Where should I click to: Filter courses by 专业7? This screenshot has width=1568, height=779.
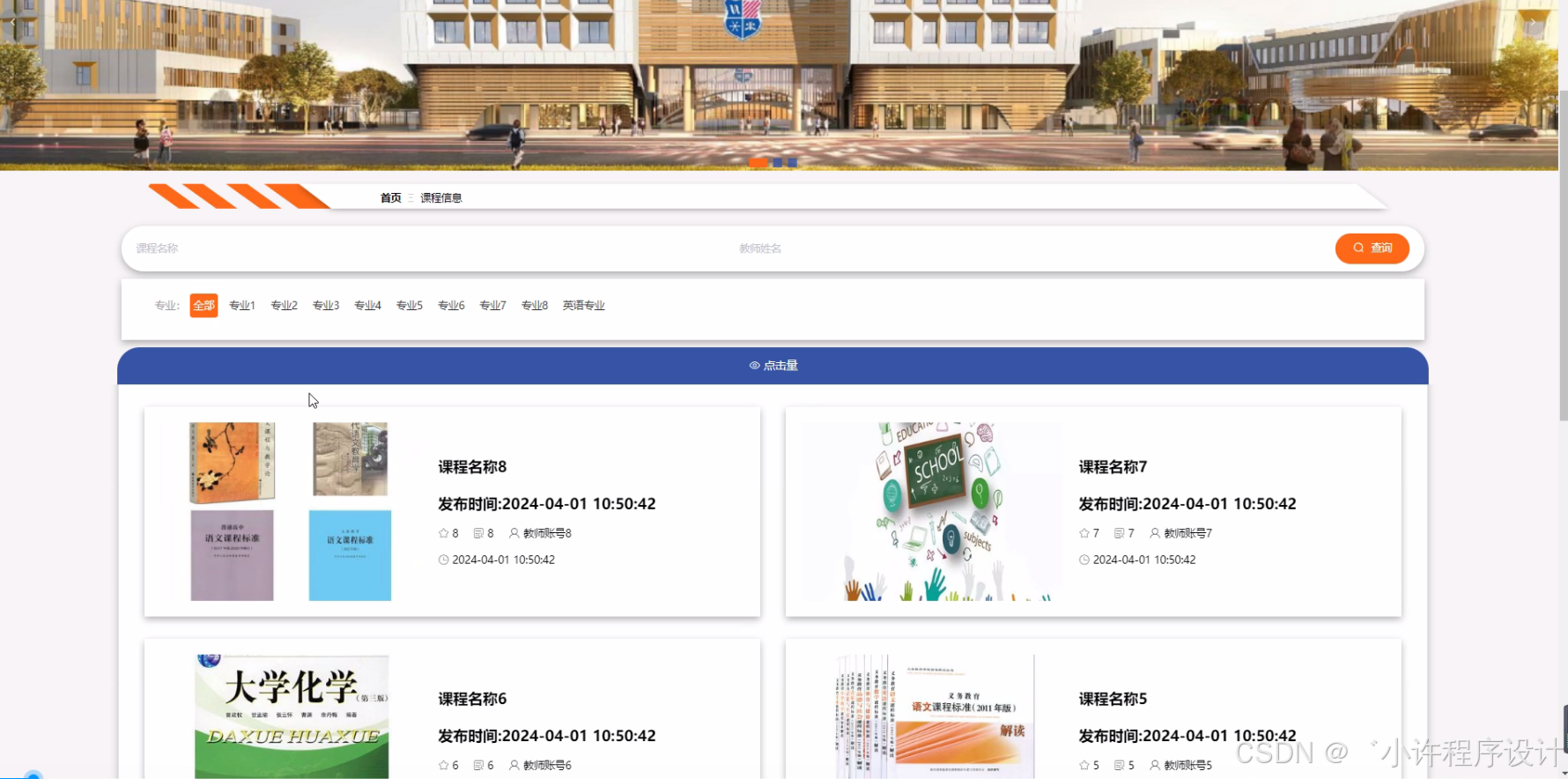(x=492, y=306)
